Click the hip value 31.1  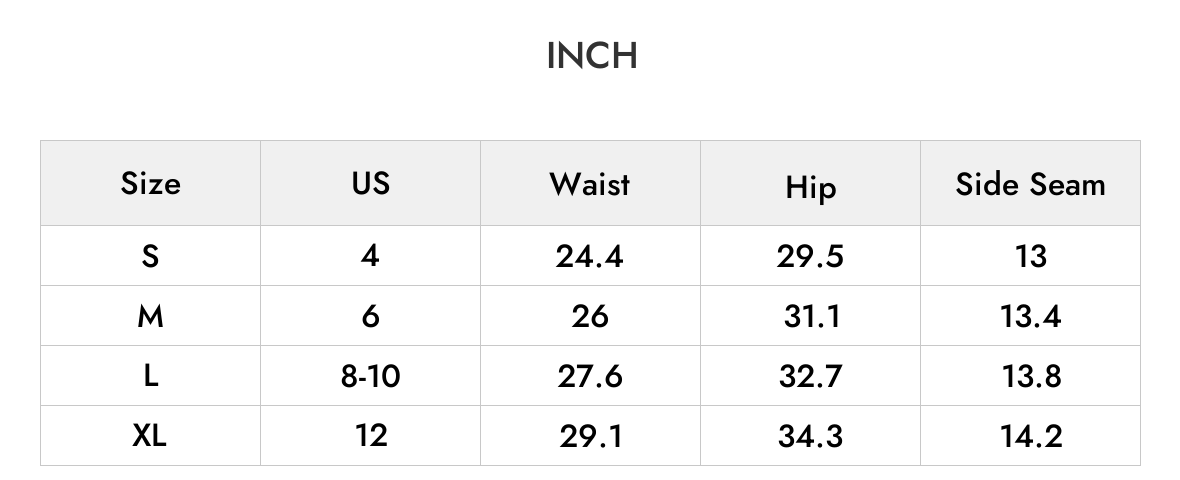[811, 317]
